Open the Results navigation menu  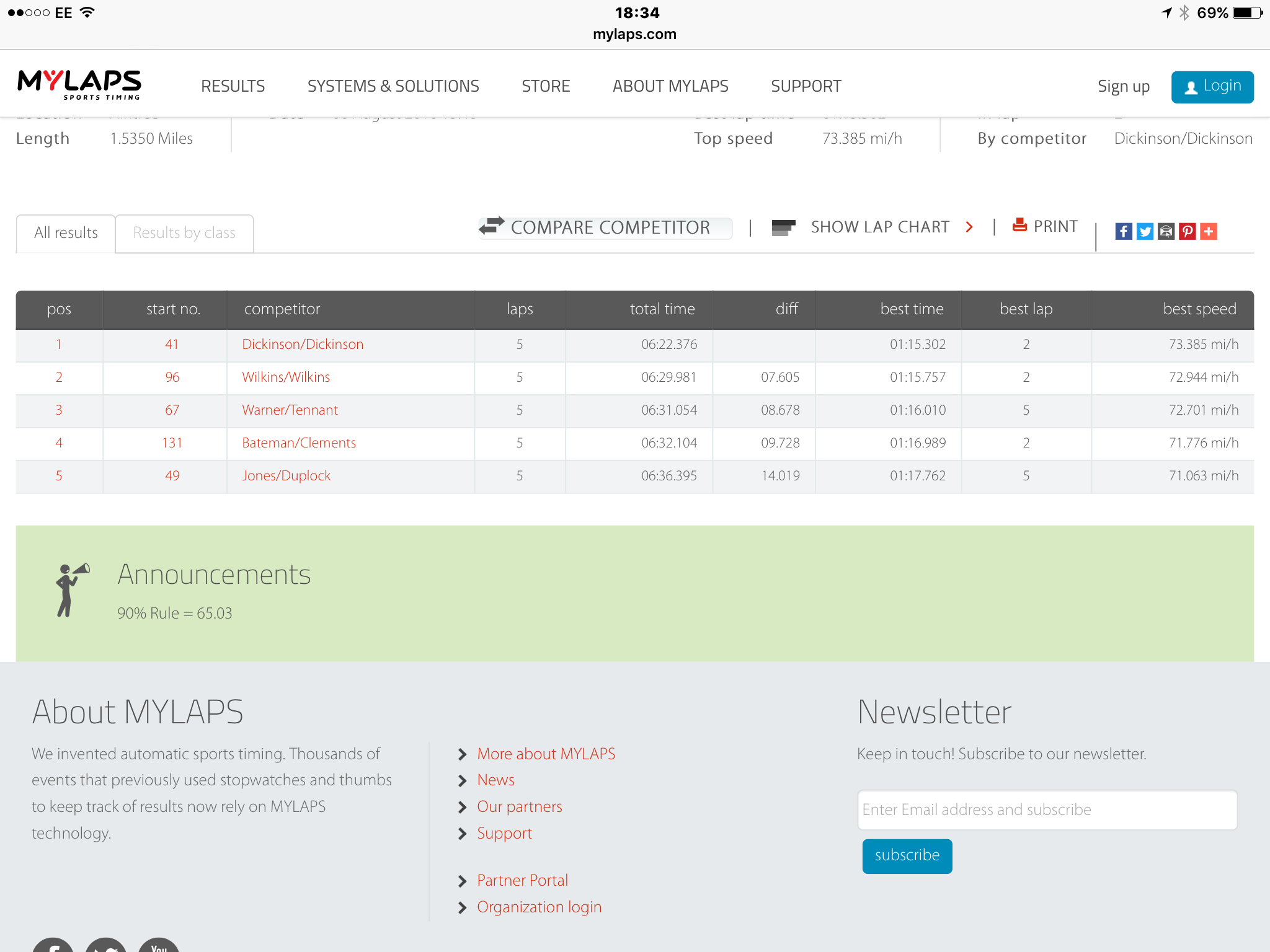233,86
